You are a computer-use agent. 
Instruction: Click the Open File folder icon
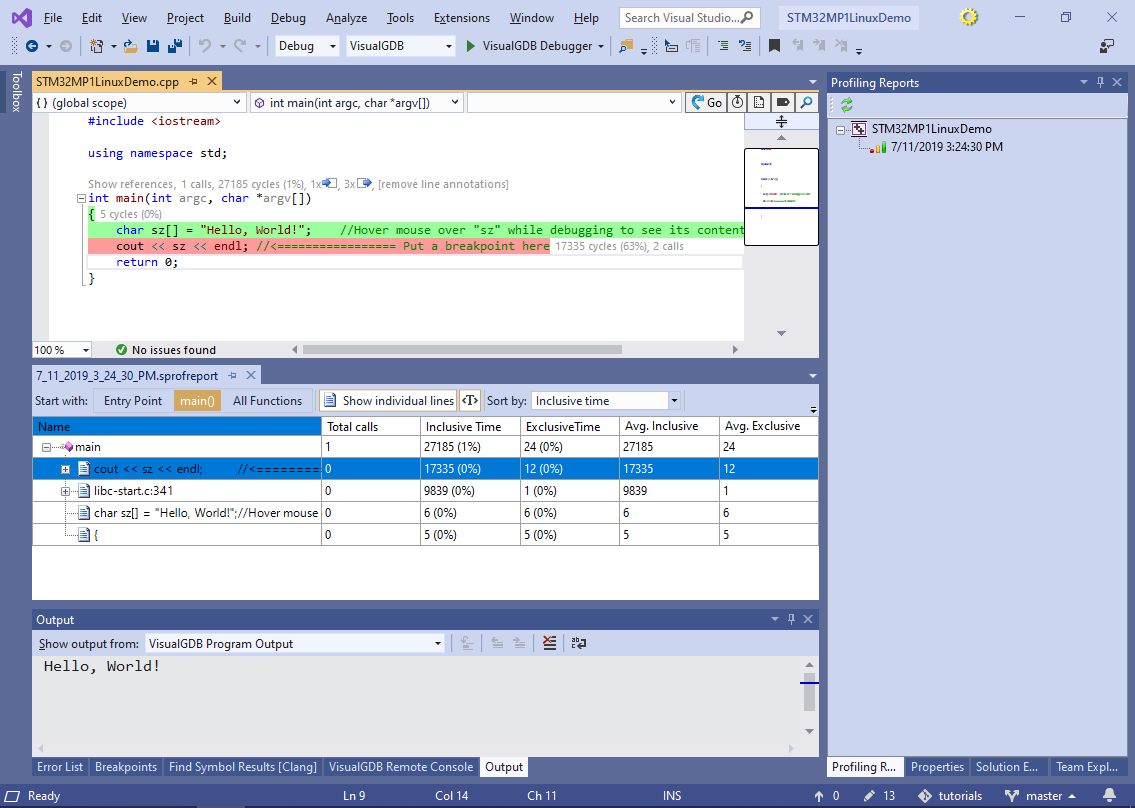pos(130,46)
